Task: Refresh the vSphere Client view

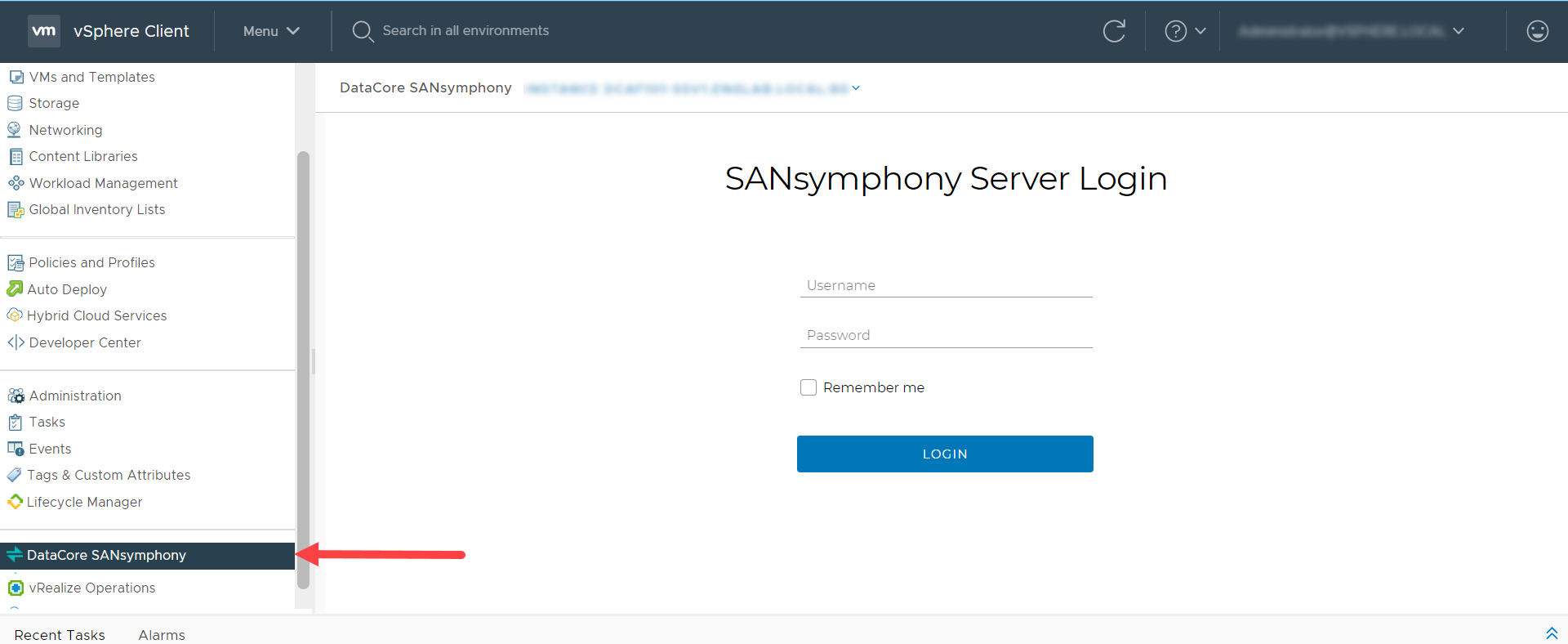Action: (1114, 31)
